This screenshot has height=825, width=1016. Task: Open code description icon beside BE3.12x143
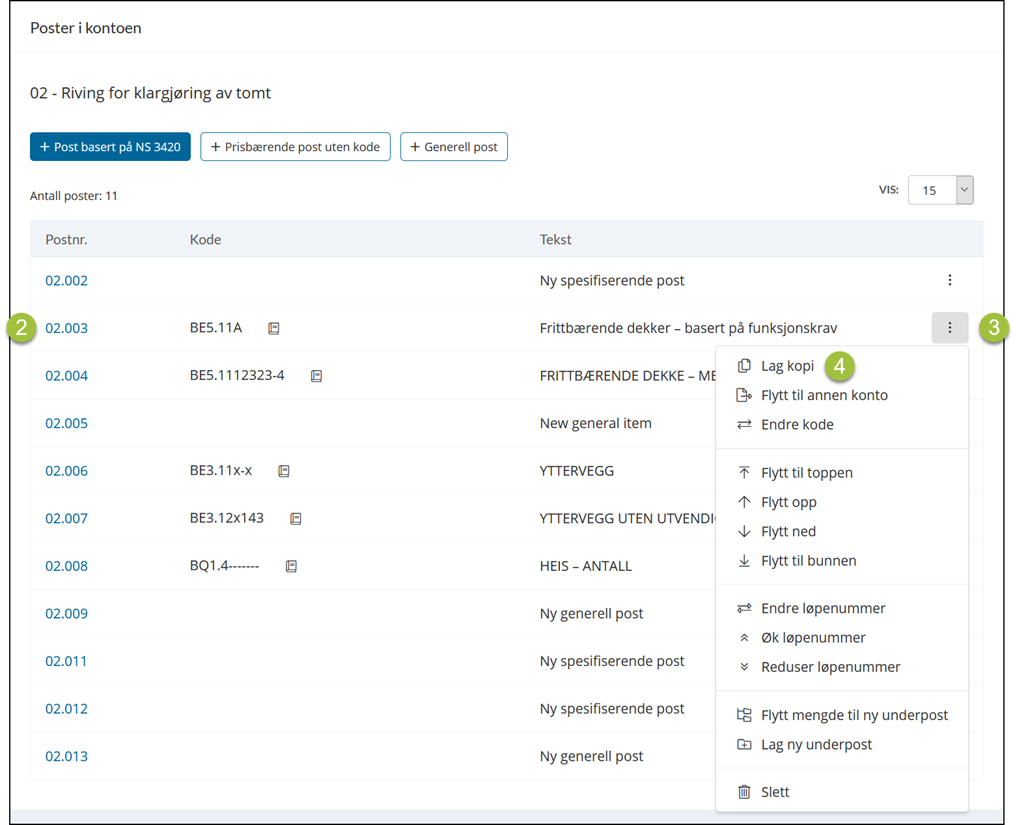(x=295, y=518)
